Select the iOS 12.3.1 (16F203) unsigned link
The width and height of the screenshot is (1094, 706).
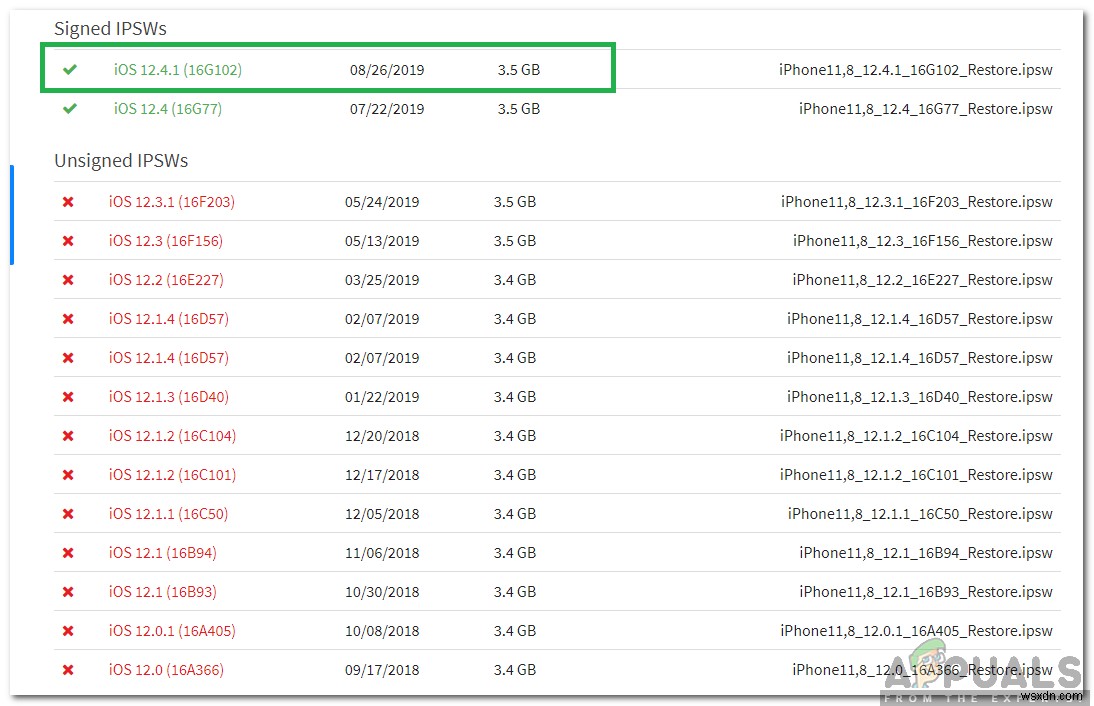171,202
